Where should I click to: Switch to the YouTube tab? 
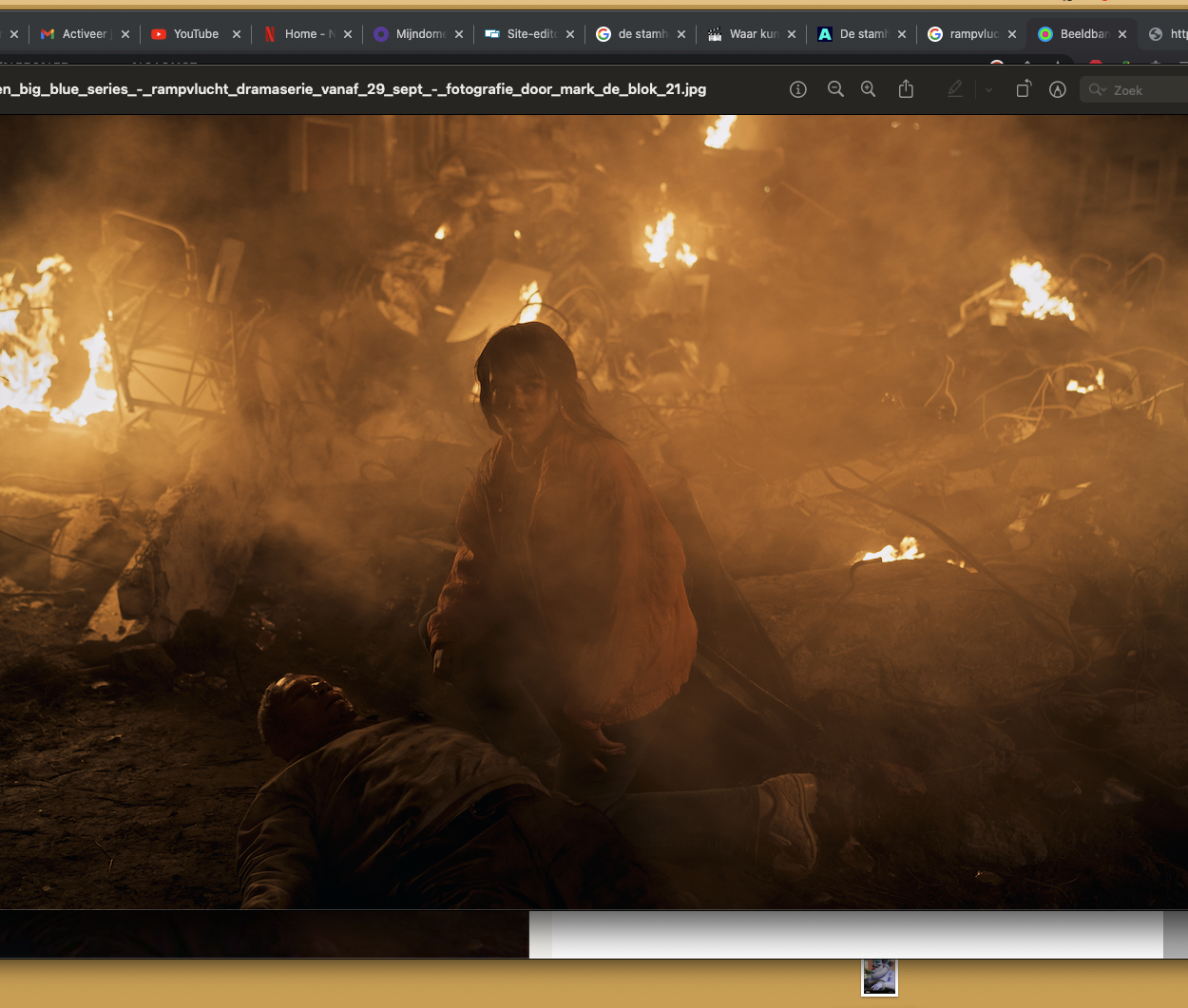tap(195, 34)
